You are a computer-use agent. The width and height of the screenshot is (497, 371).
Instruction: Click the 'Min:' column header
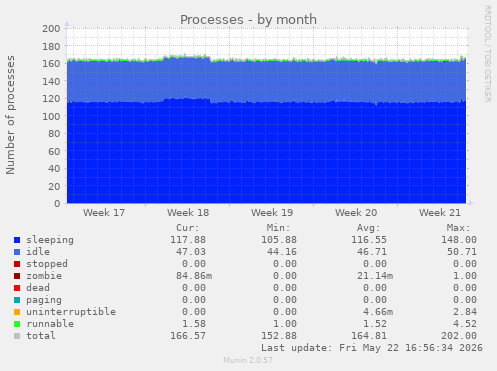(x=278, y=228)
